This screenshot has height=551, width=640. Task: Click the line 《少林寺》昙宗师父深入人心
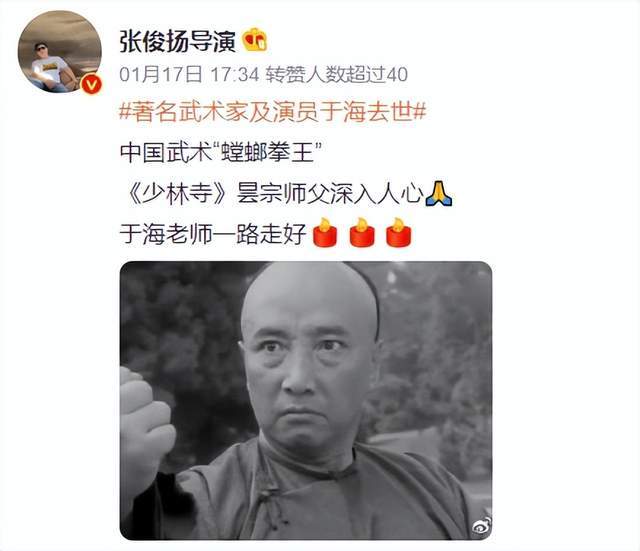(275, 193)
